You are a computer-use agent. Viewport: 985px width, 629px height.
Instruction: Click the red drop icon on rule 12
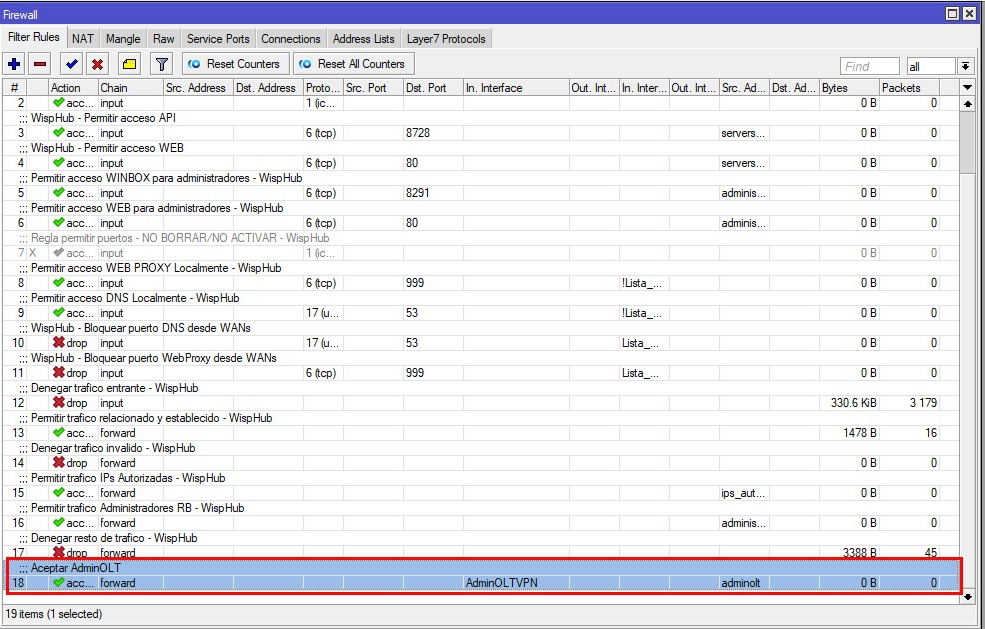pos(59,403)
